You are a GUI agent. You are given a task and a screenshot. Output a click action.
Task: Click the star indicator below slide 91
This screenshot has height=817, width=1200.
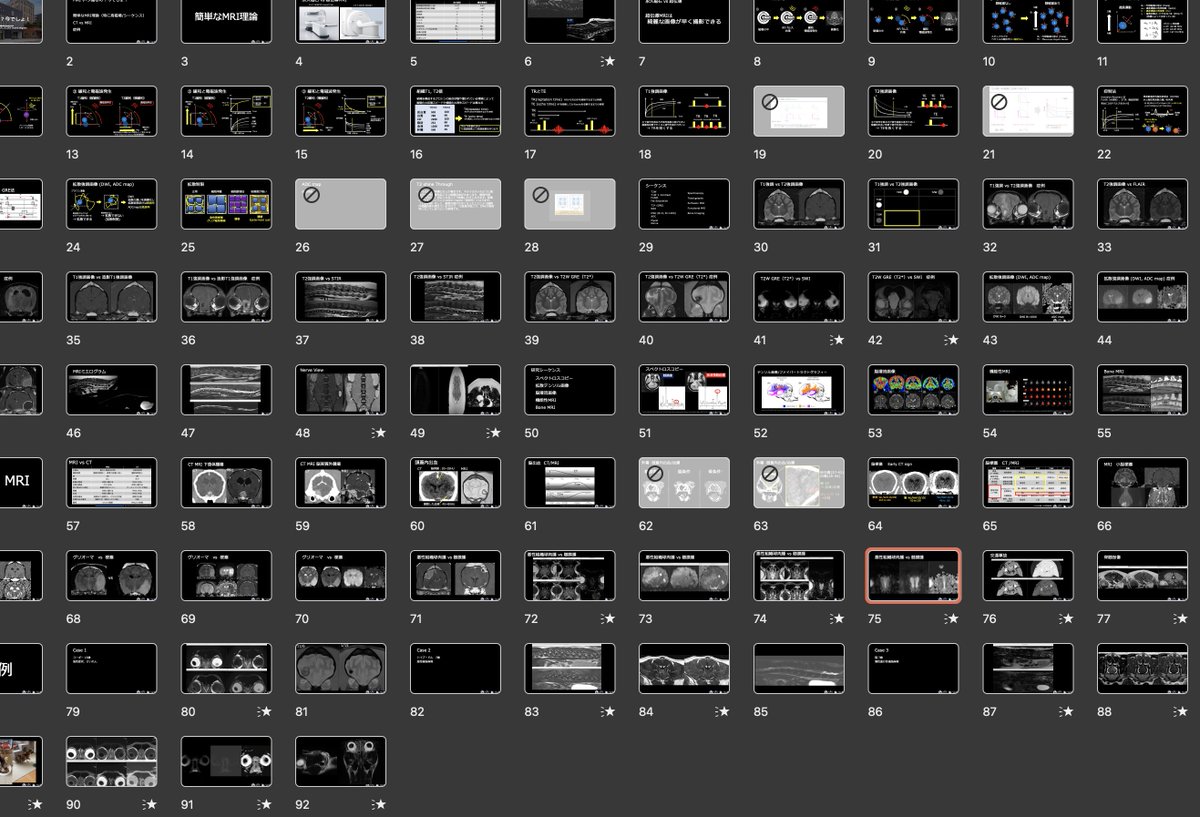pos(264,805)
